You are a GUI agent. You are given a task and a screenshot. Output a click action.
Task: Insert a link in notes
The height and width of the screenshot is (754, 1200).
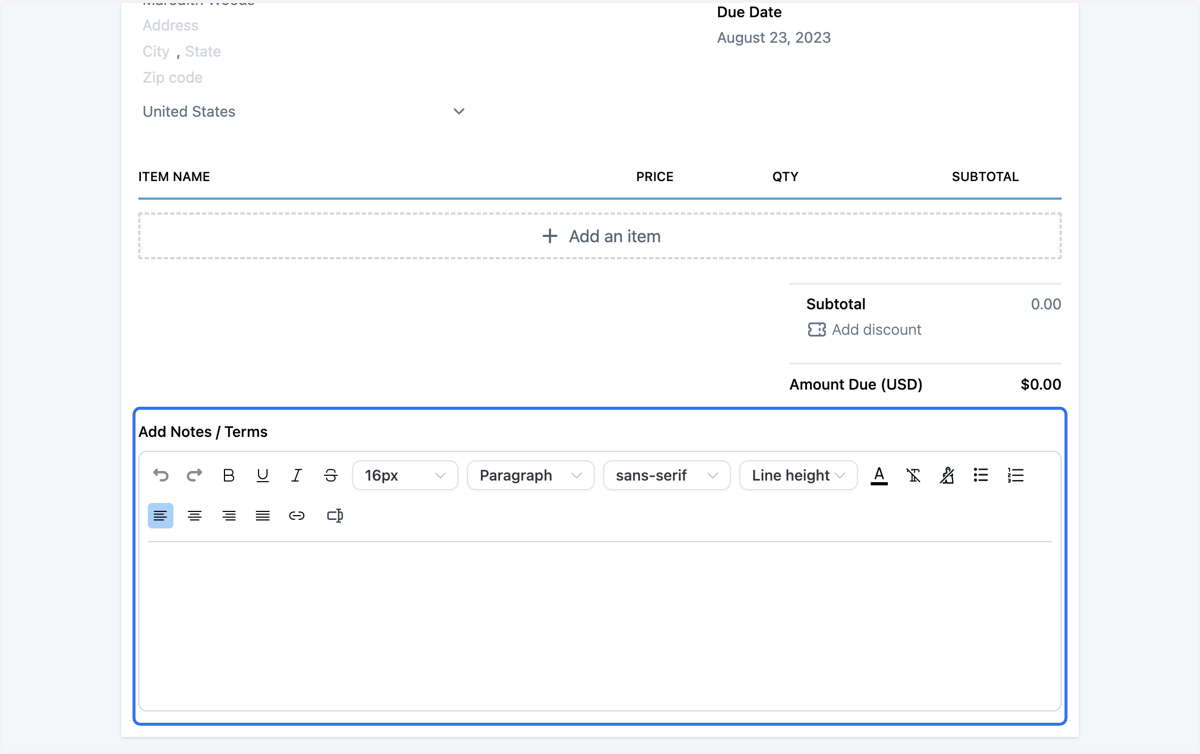coord(297,515)
